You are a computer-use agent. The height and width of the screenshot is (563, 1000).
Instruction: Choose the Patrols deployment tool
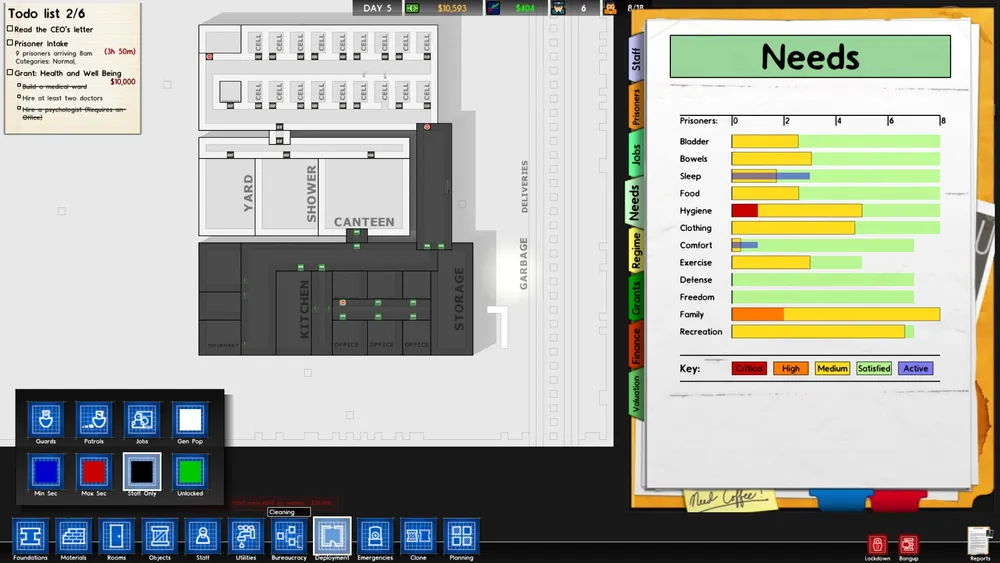tap(94, 420)
